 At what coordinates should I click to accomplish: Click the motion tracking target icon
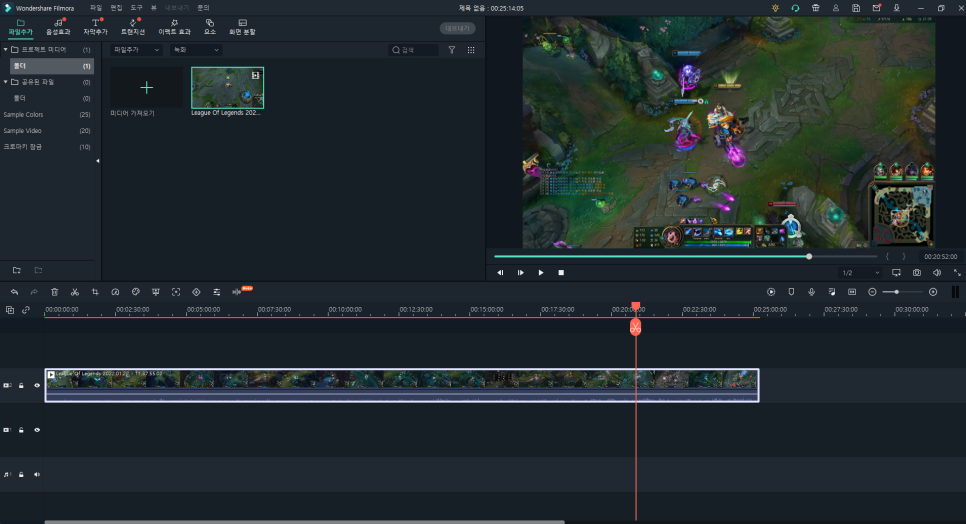pyautogui.click(x=176, y=292)
